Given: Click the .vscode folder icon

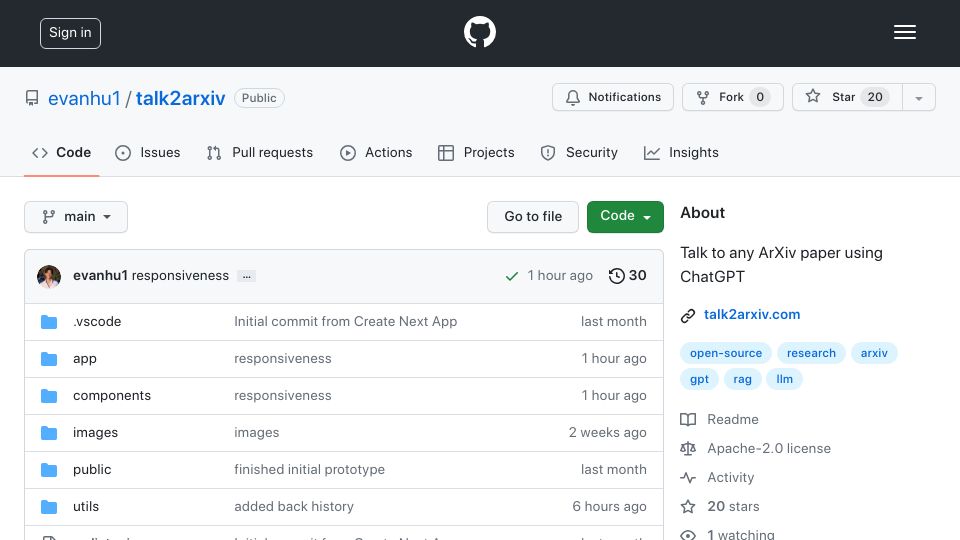Looking at the screenshot, I should pos(49,322).
